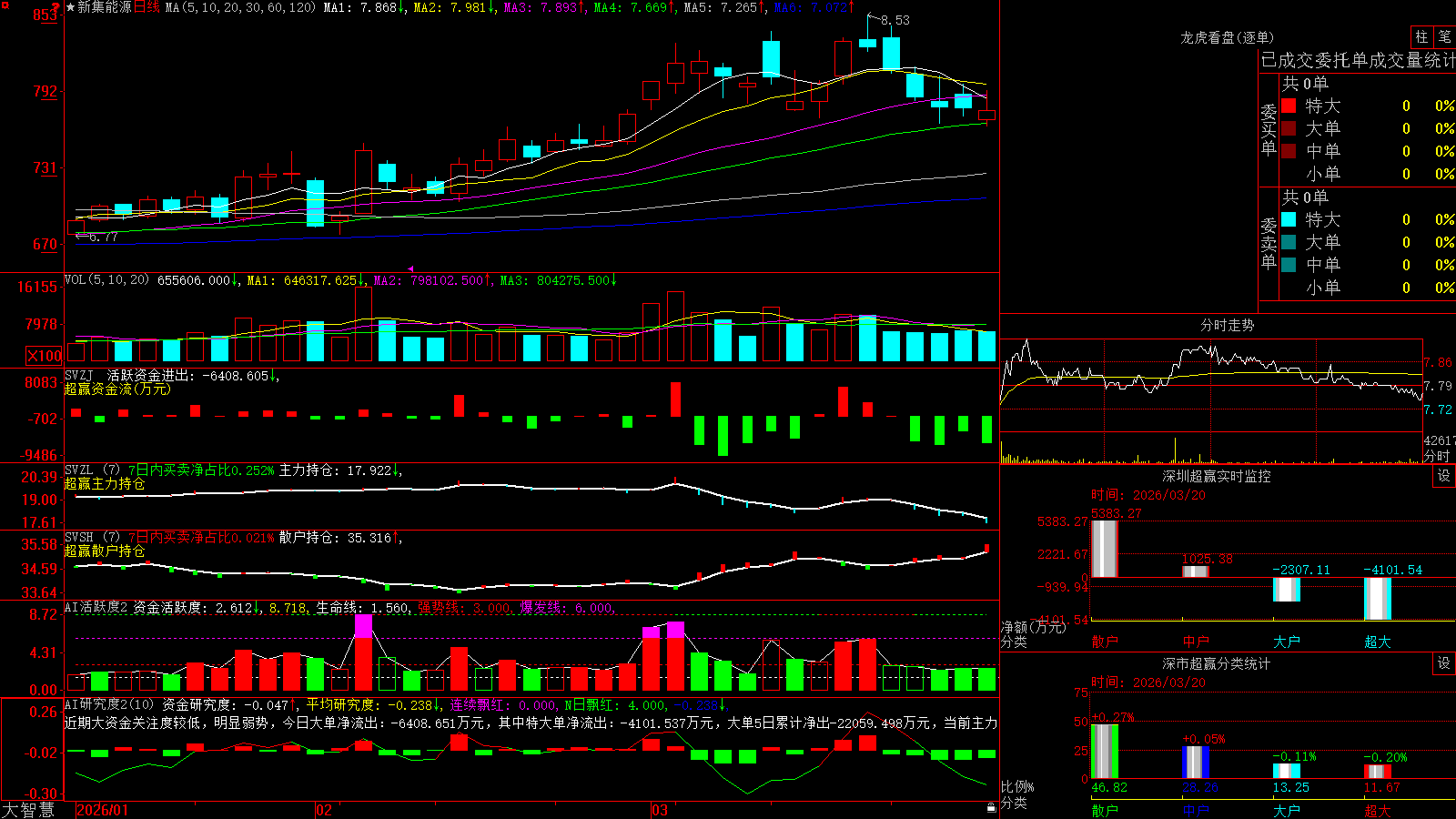1456x819 pixels.
Task: Click the 委卖单 section label
Action: [1269, 243]
